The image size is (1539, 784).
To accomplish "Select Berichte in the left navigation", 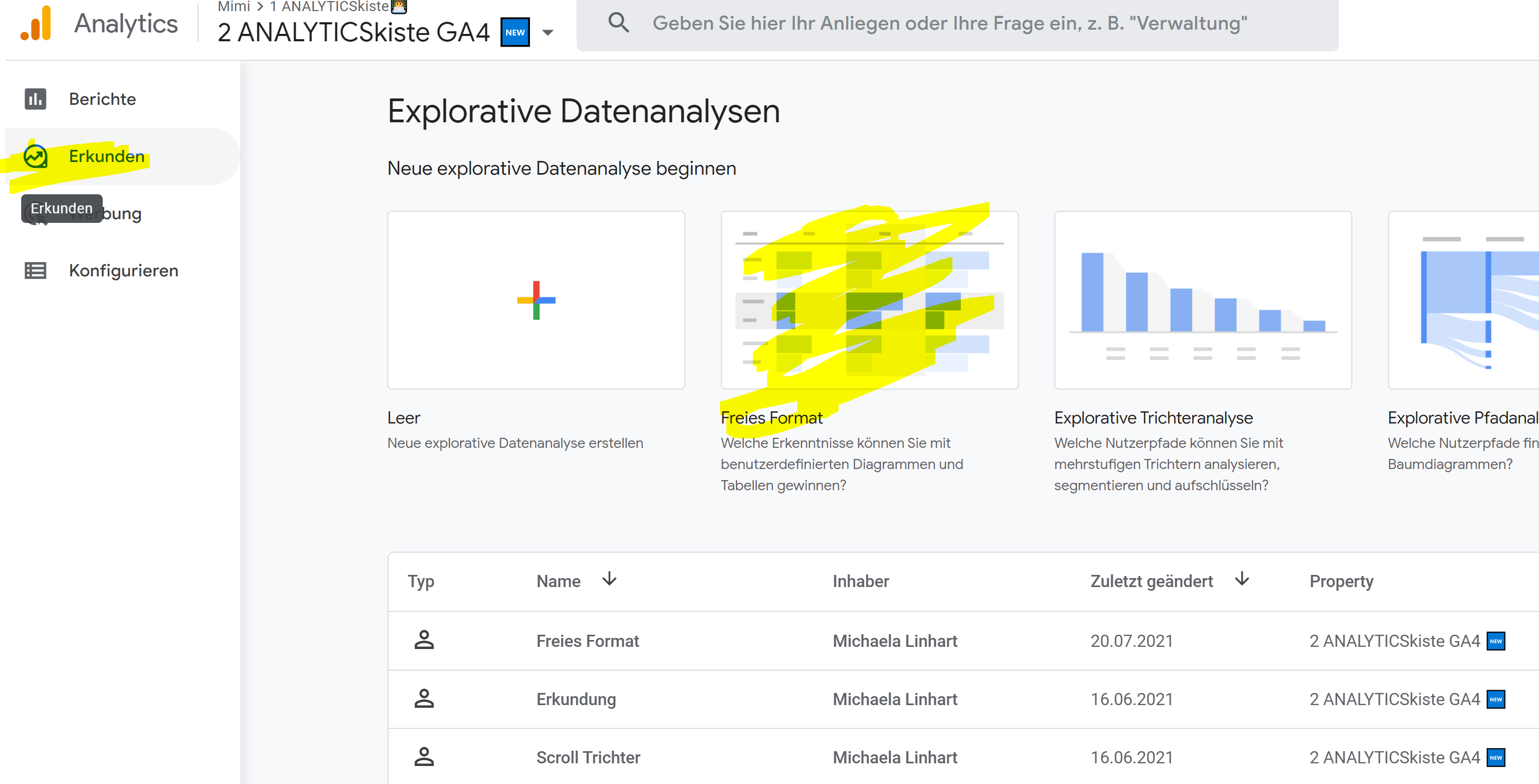I will 102,99.
